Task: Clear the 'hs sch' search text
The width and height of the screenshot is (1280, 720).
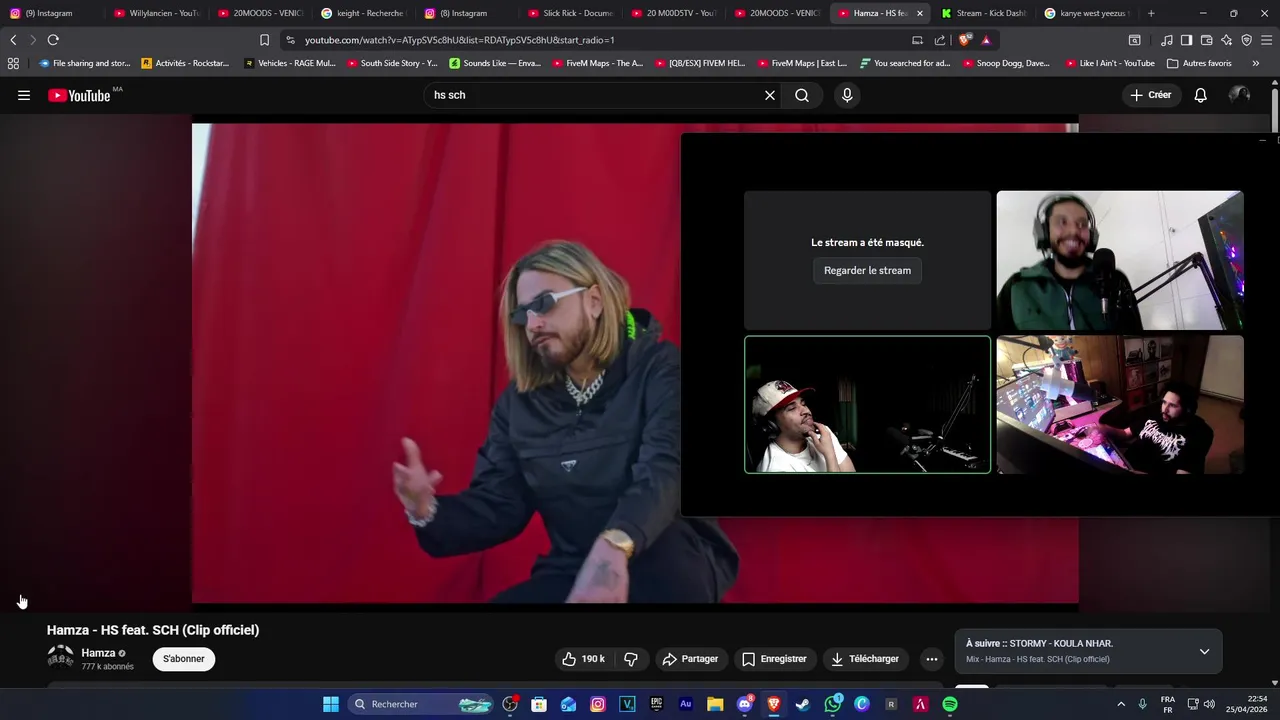Action: (x=770, y=95)
